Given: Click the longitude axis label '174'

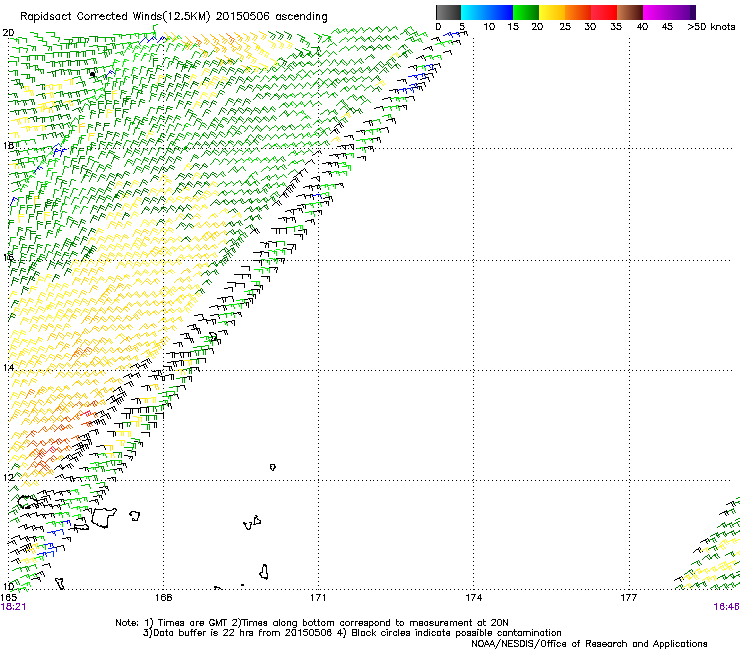Looking at the screenshot, I should (x=473, y=598).
